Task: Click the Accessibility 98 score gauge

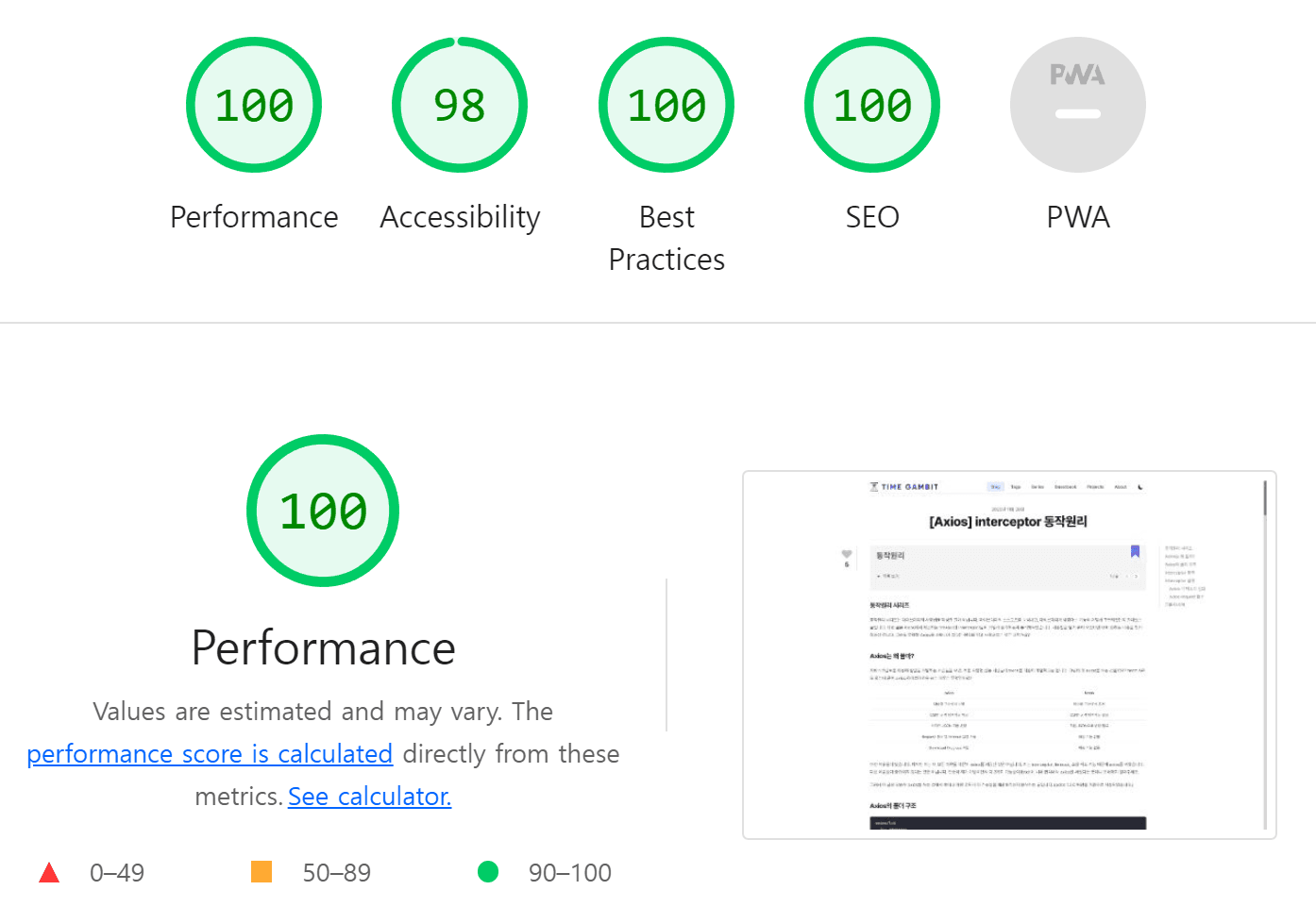Action: [460, 105]
